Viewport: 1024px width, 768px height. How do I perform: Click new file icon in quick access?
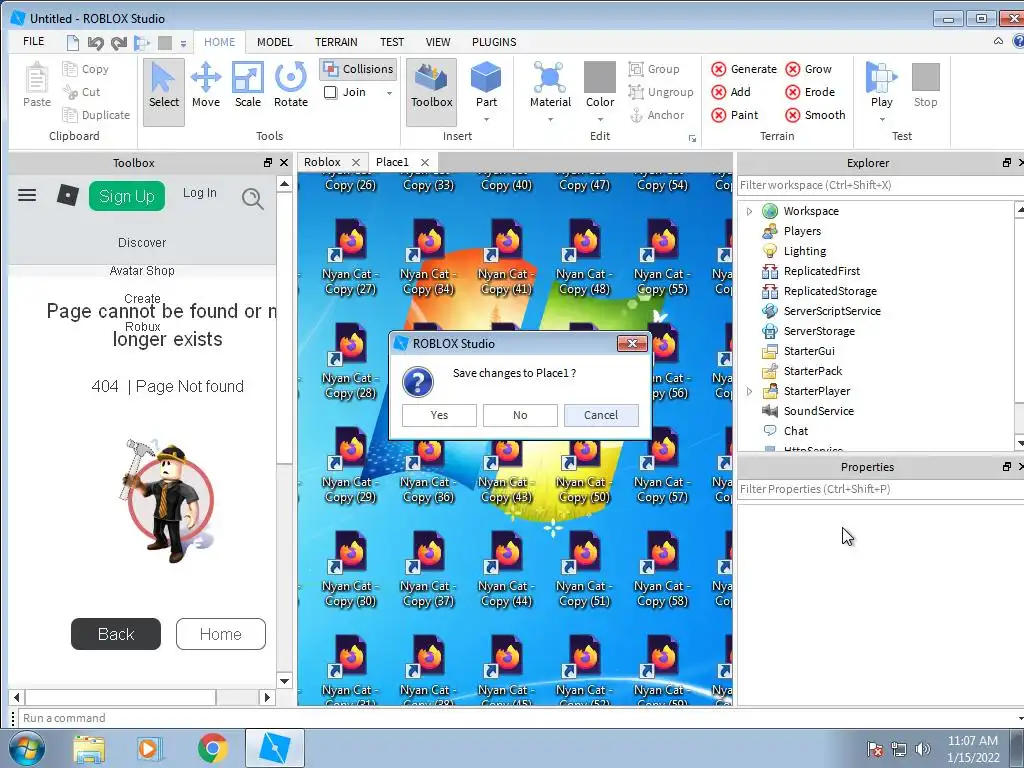[72, 43]
